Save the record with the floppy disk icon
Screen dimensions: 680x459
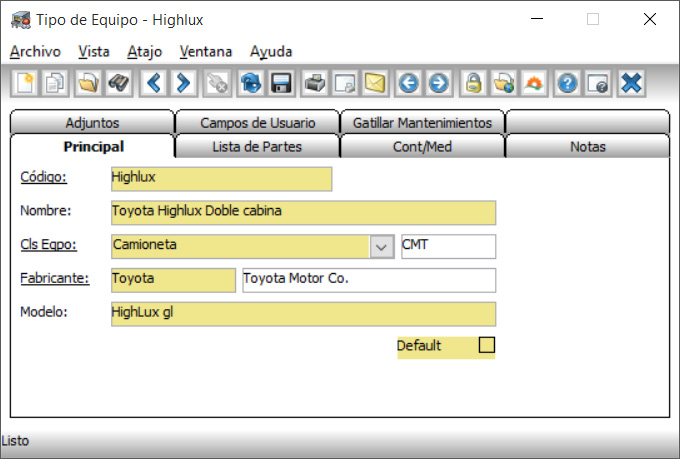click(281, 83)
